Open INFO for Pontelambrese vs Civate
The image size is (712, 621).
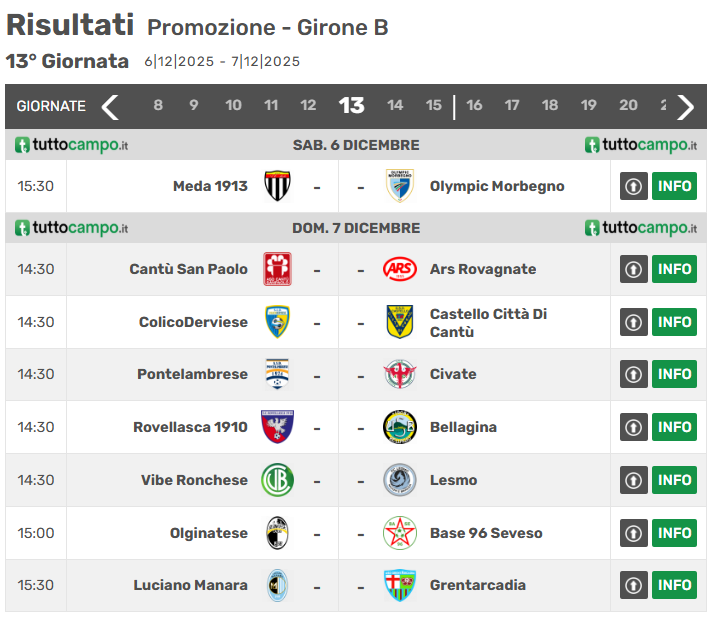(x=675, y=374)
